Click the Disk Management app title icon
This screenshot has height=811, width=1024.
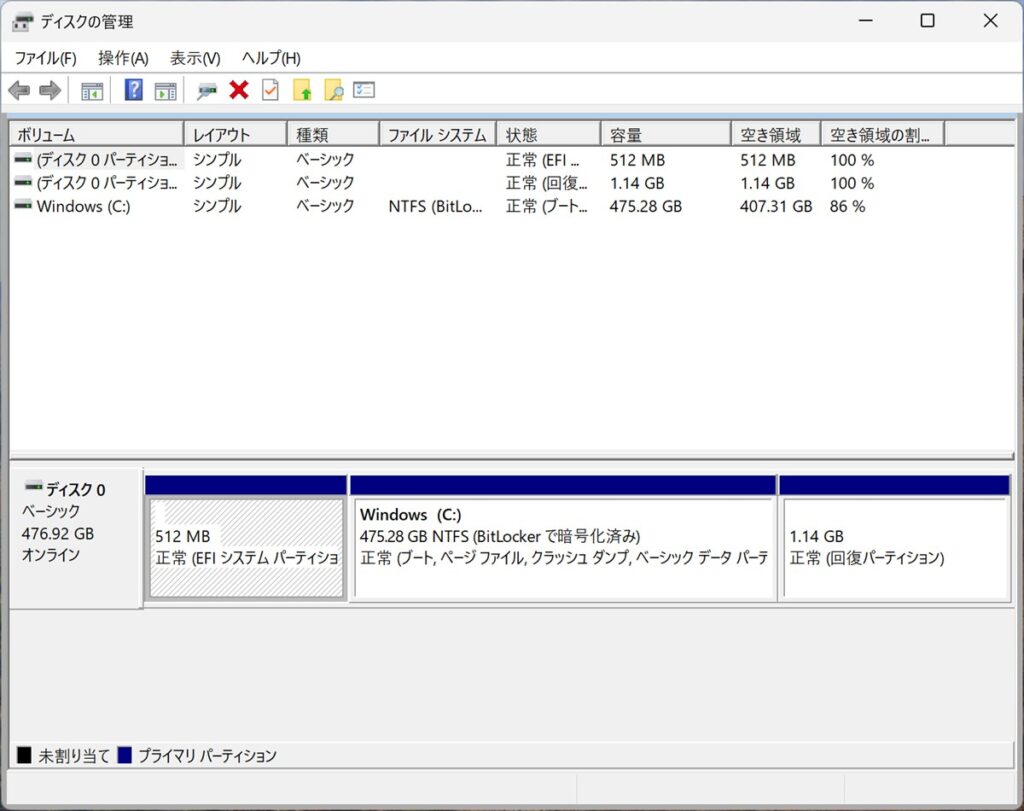pos(22,22)
